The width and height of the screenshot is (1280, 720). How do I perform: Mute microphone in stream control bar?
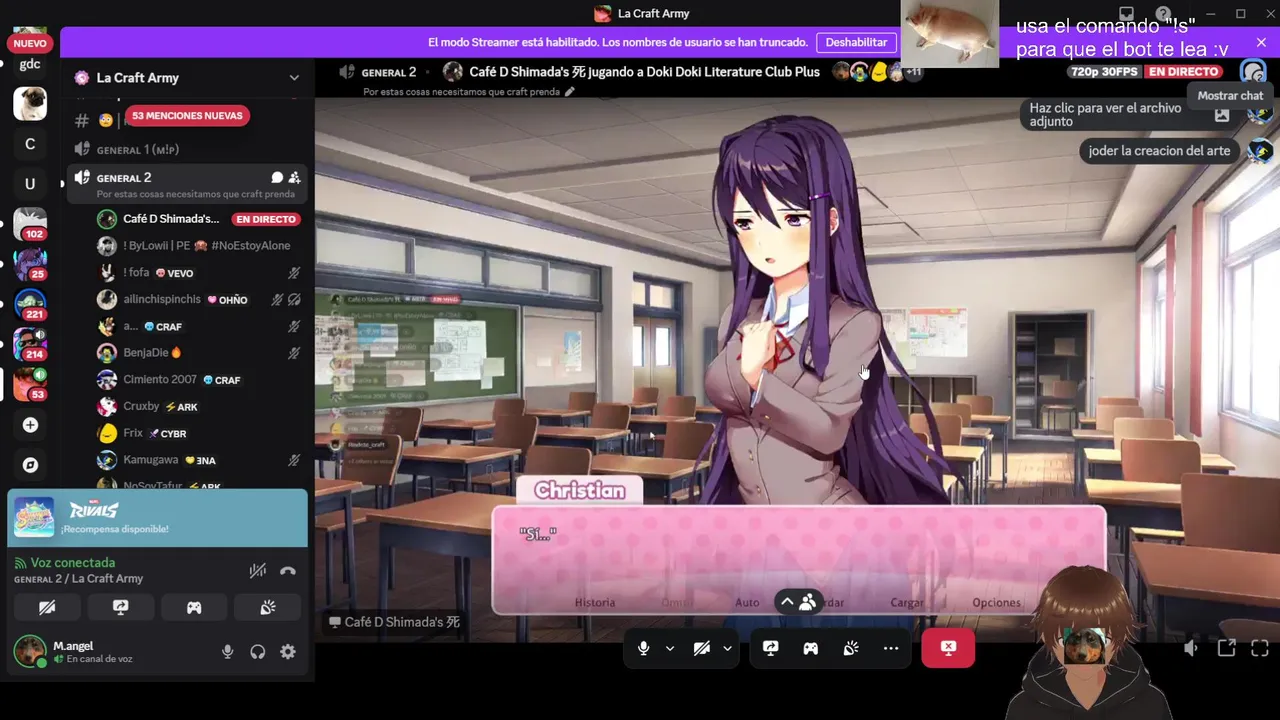pyautogui.click(x=643, y=648)
